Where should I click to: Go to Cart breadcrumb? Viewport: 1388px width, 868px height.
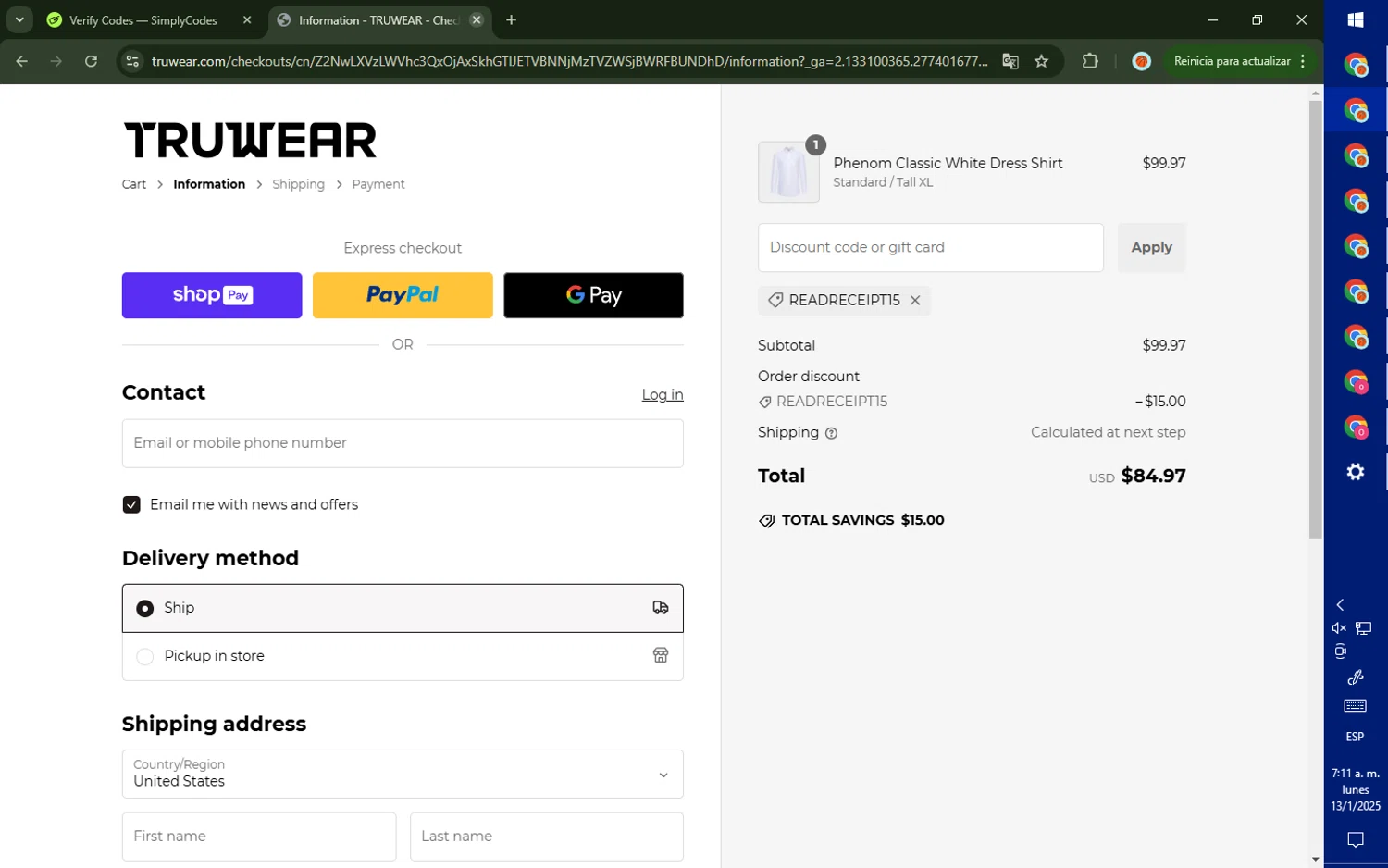(134, 184)
